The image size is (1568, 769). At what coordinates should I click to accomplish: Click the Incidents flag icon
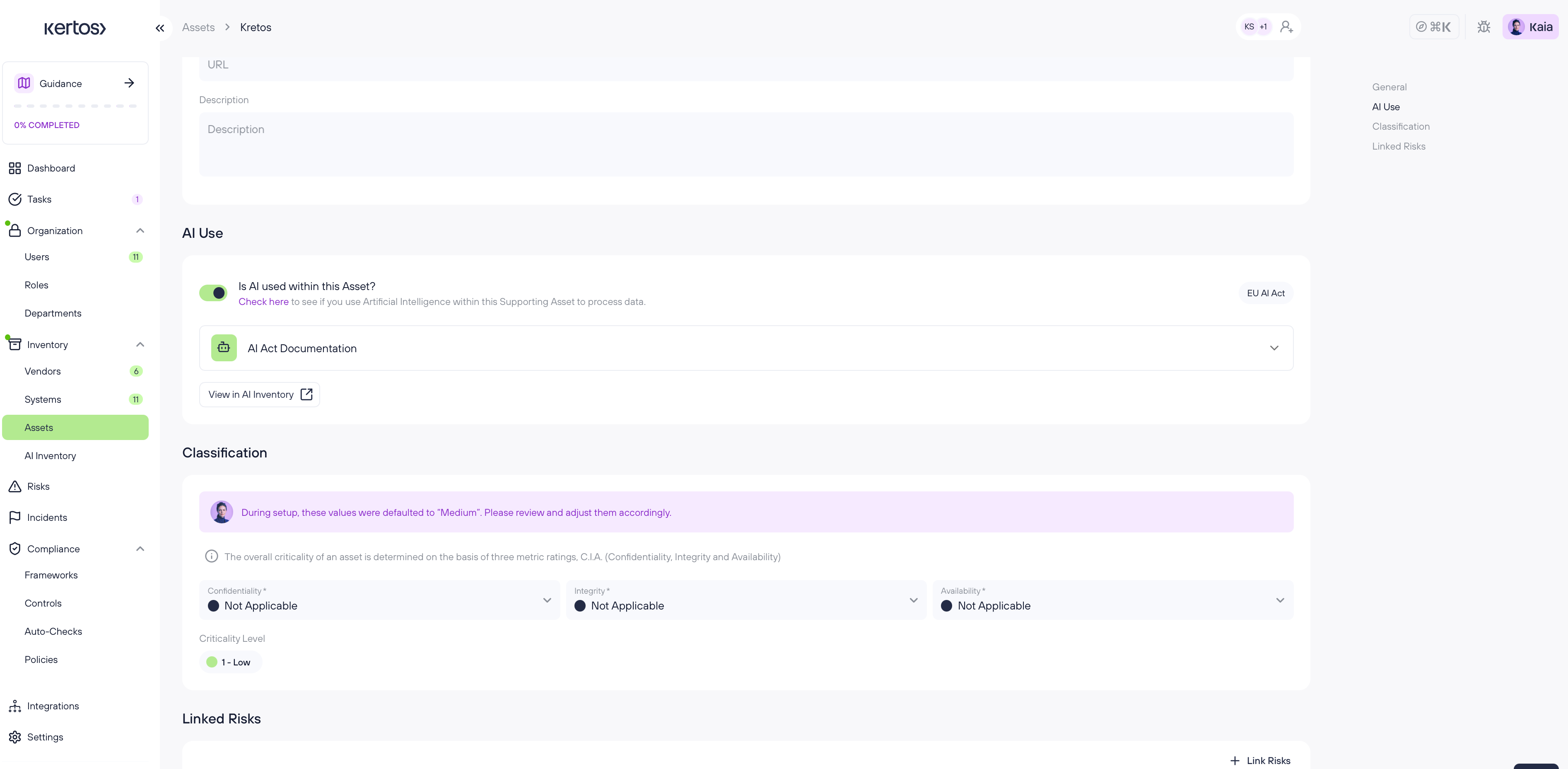pyautogui.click(x=14, y=518)
